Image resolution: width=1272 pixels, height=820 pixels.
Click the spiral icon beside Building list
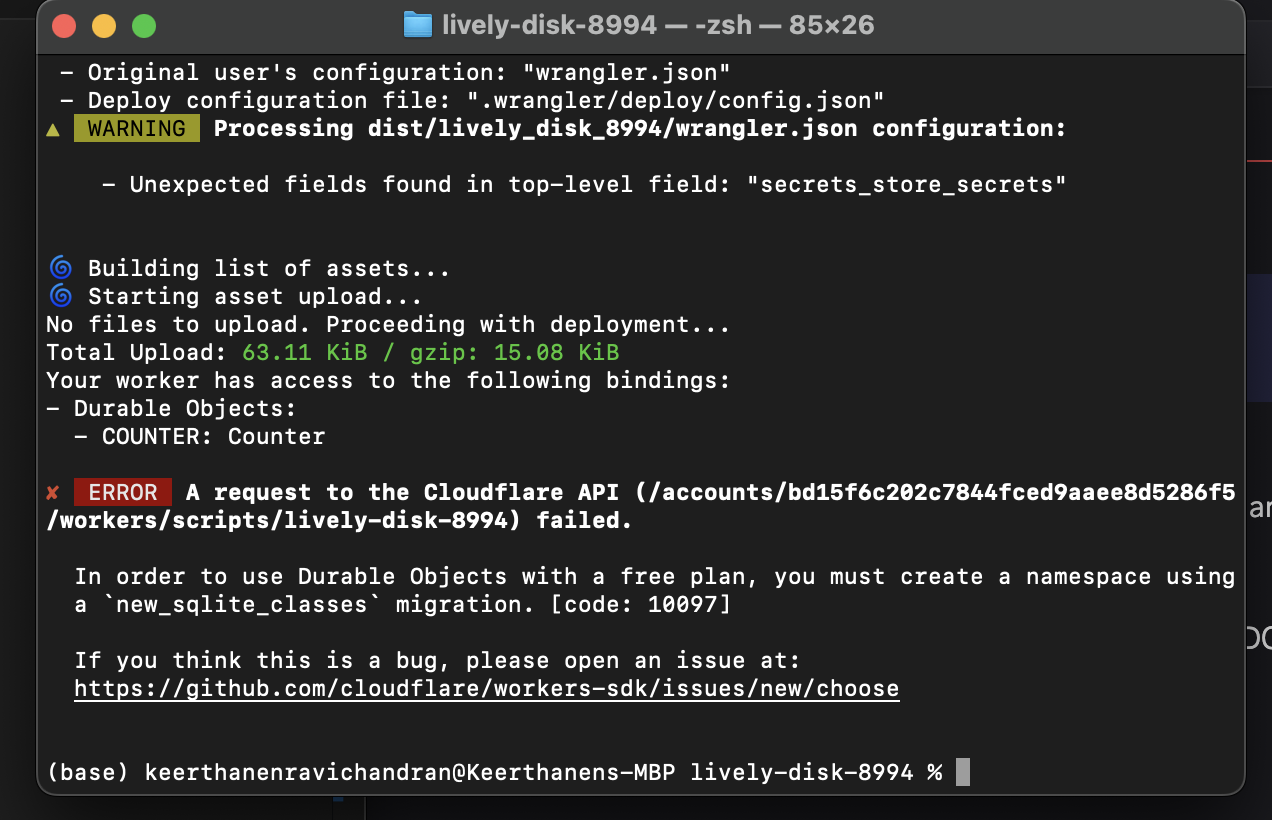[x=60, y=268]
